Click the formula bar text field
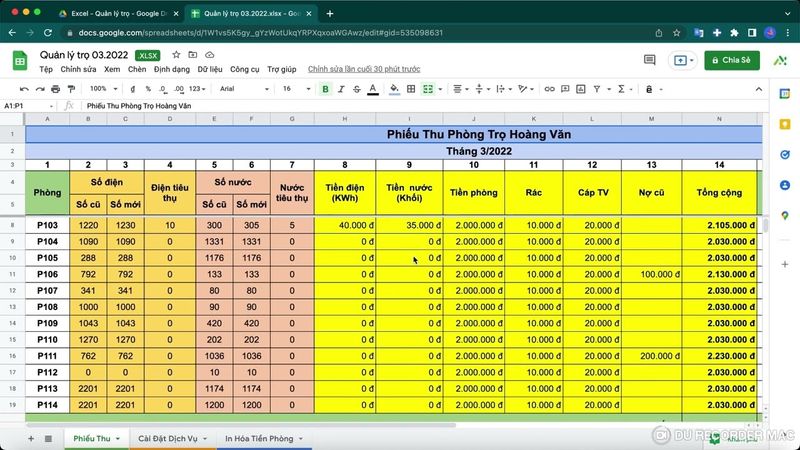This screenshot has height=450, width=800. coord(423,106)
